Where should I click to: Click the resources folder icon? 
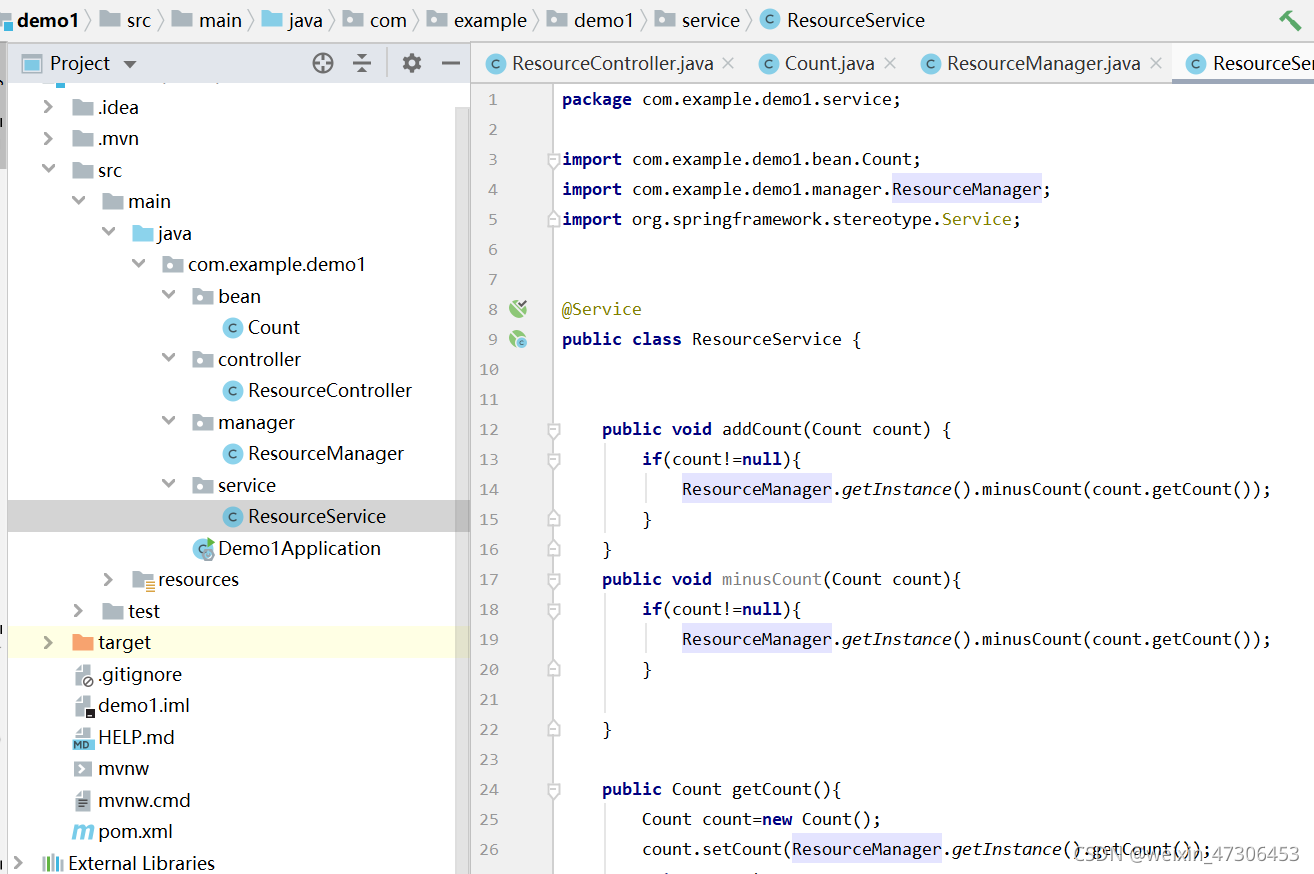tap(143, 580)
